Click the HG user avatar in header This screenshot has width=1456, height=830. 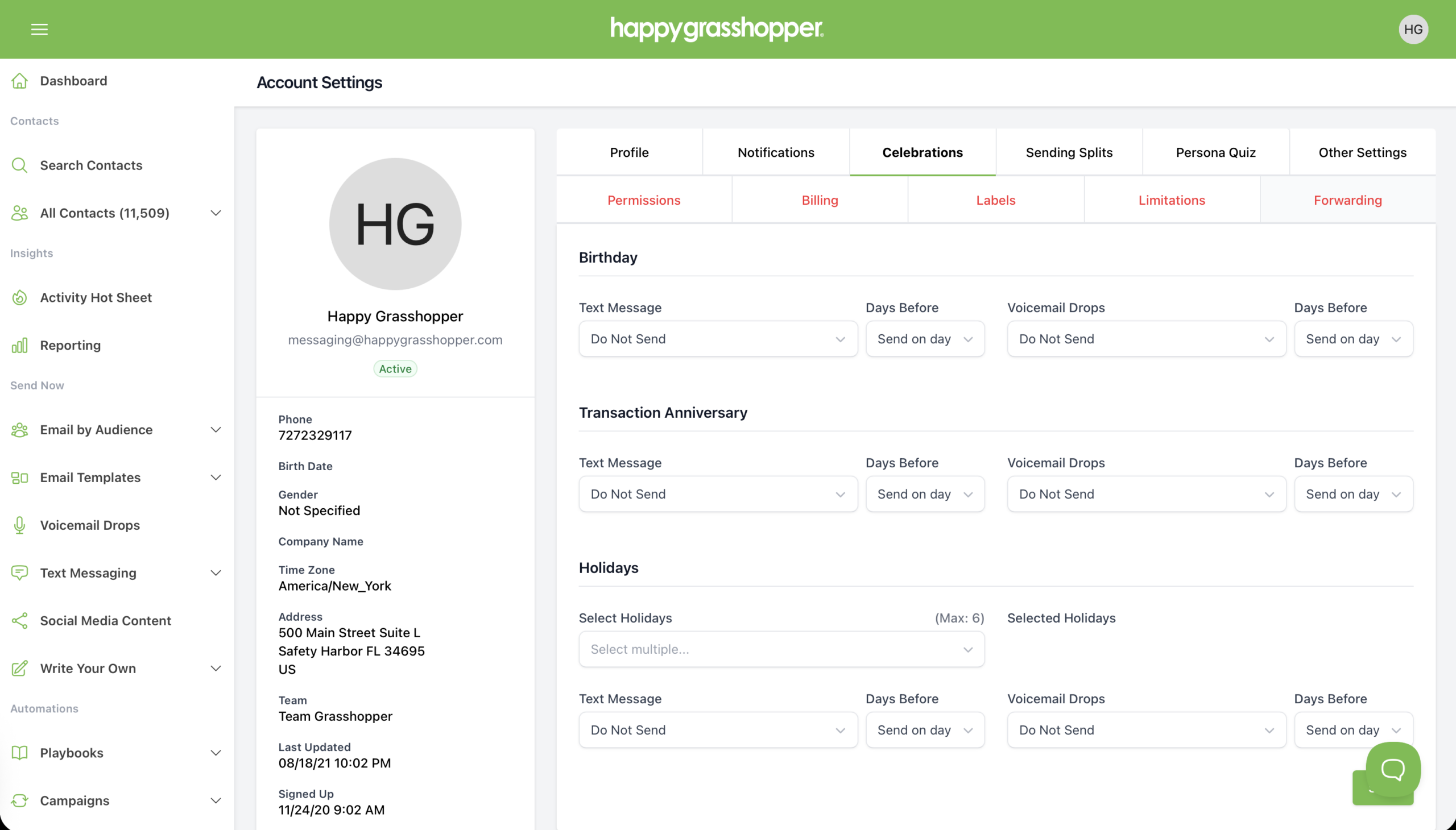tap(1413, 29)
